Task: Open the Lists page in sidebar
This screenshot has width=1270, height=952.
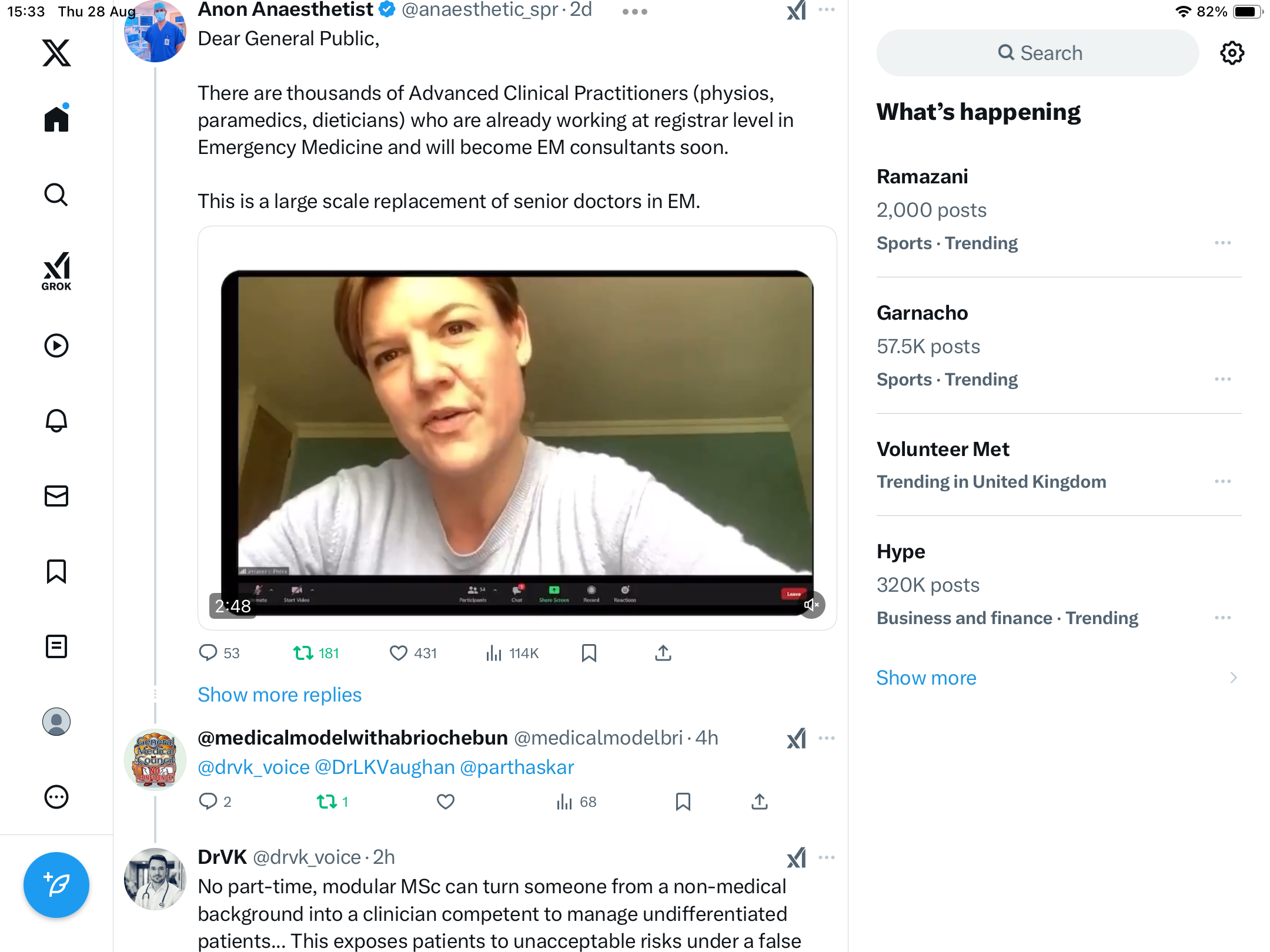Action: (56, 646)
